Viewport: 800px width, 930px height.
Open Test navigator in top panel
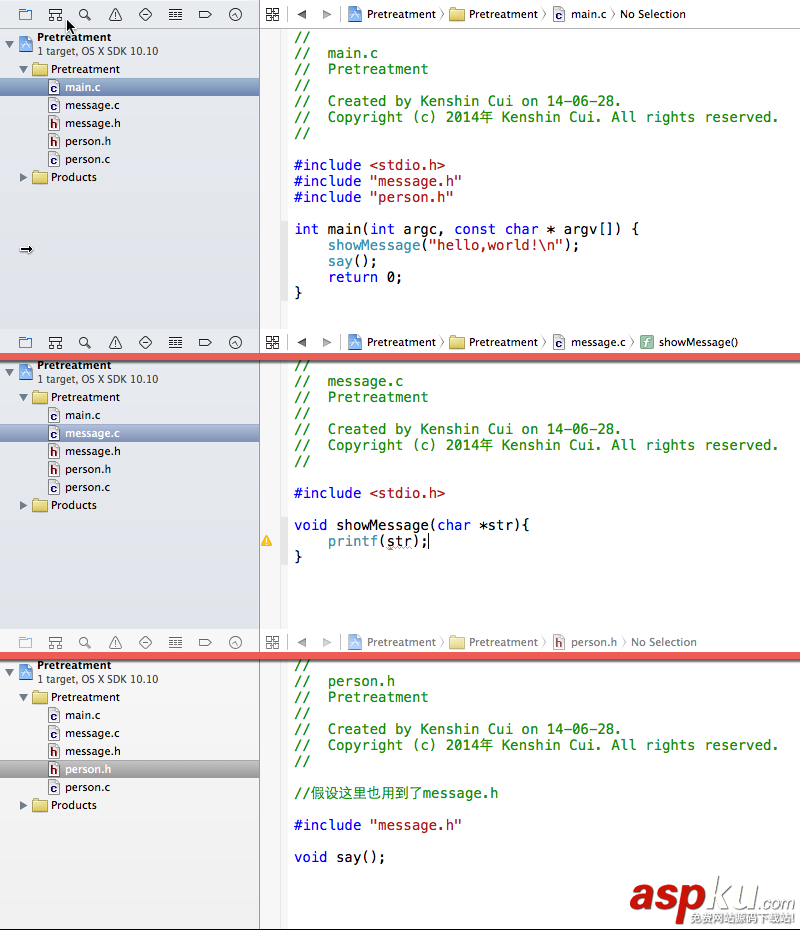coord(145,14)
